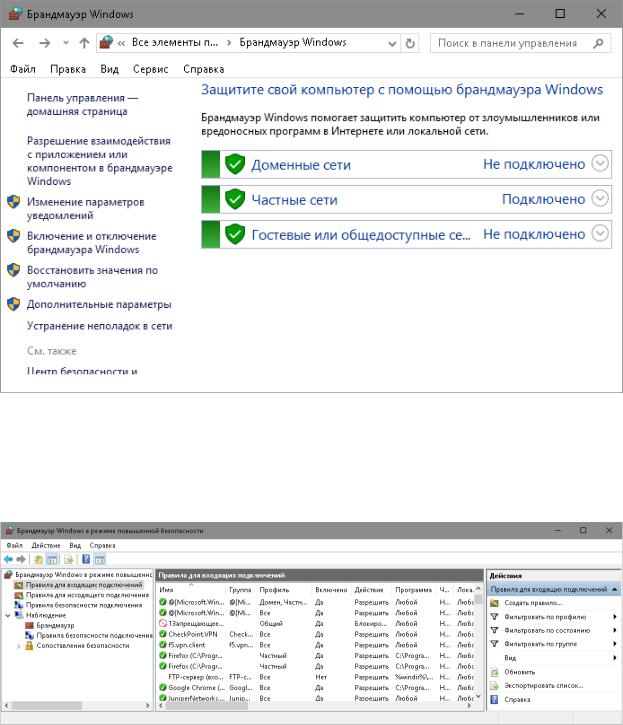This screenshot has width=623, height=725.
Task: Click the back arrow in the advanced firewall toolbar
Action: [8, 559]
